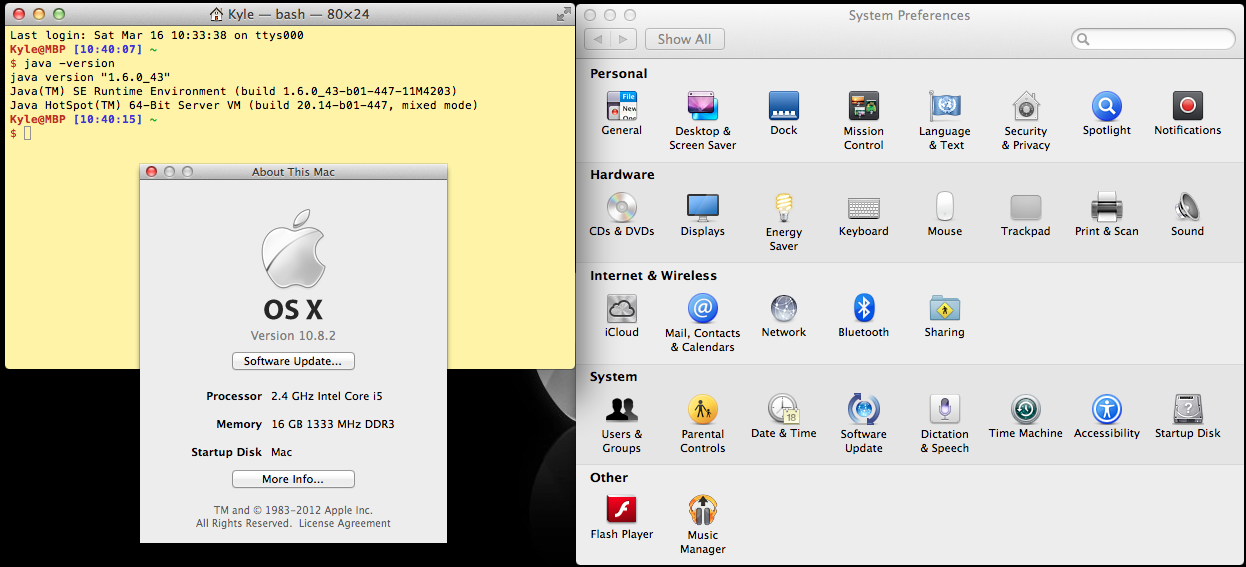Click the home folder icon in Terminal title
Image resolution: width=1246 pixels, height=567 pixels.
pos(216,15)
